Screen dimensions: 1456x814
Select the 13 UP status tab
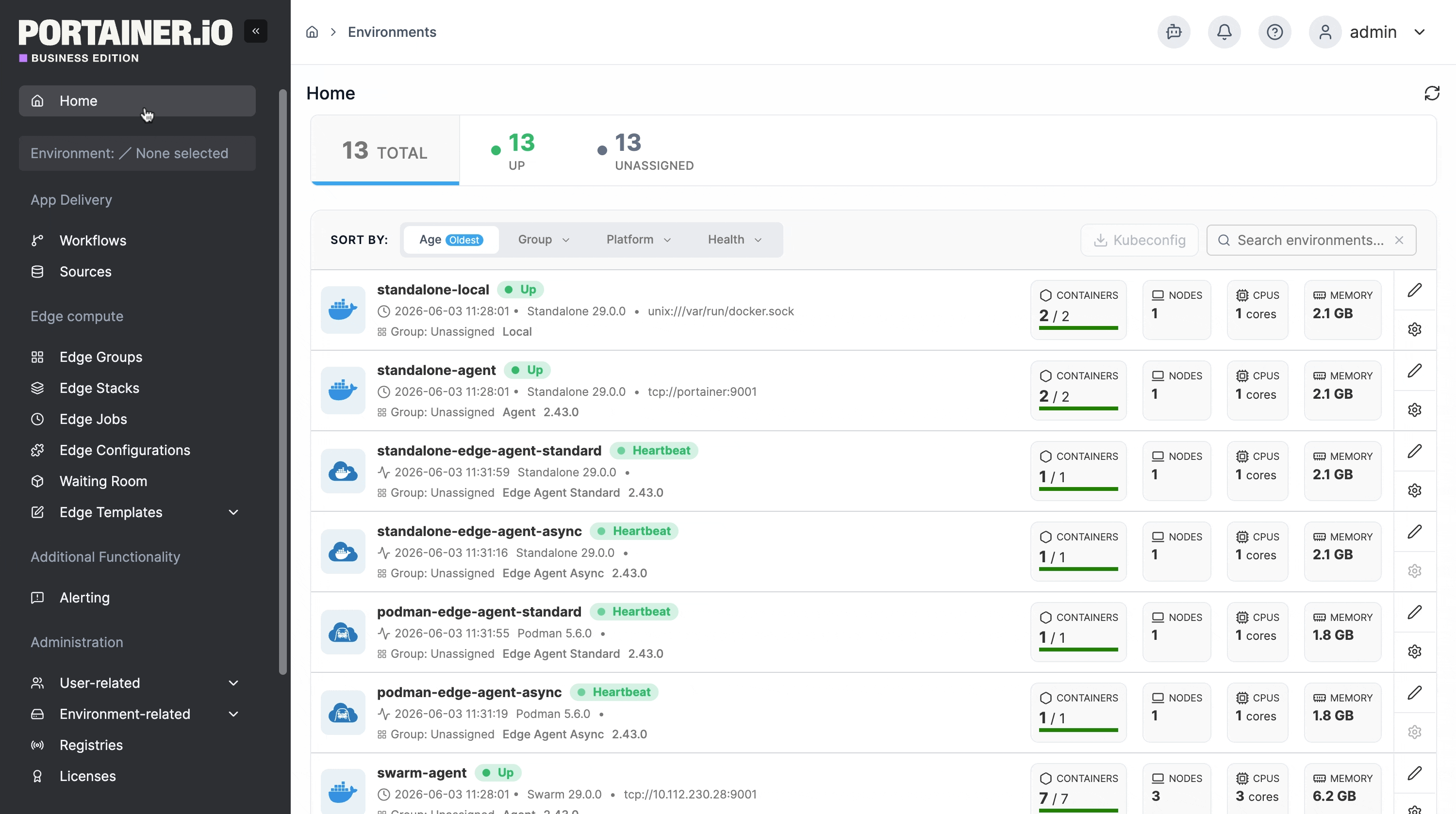click(513, 150)
